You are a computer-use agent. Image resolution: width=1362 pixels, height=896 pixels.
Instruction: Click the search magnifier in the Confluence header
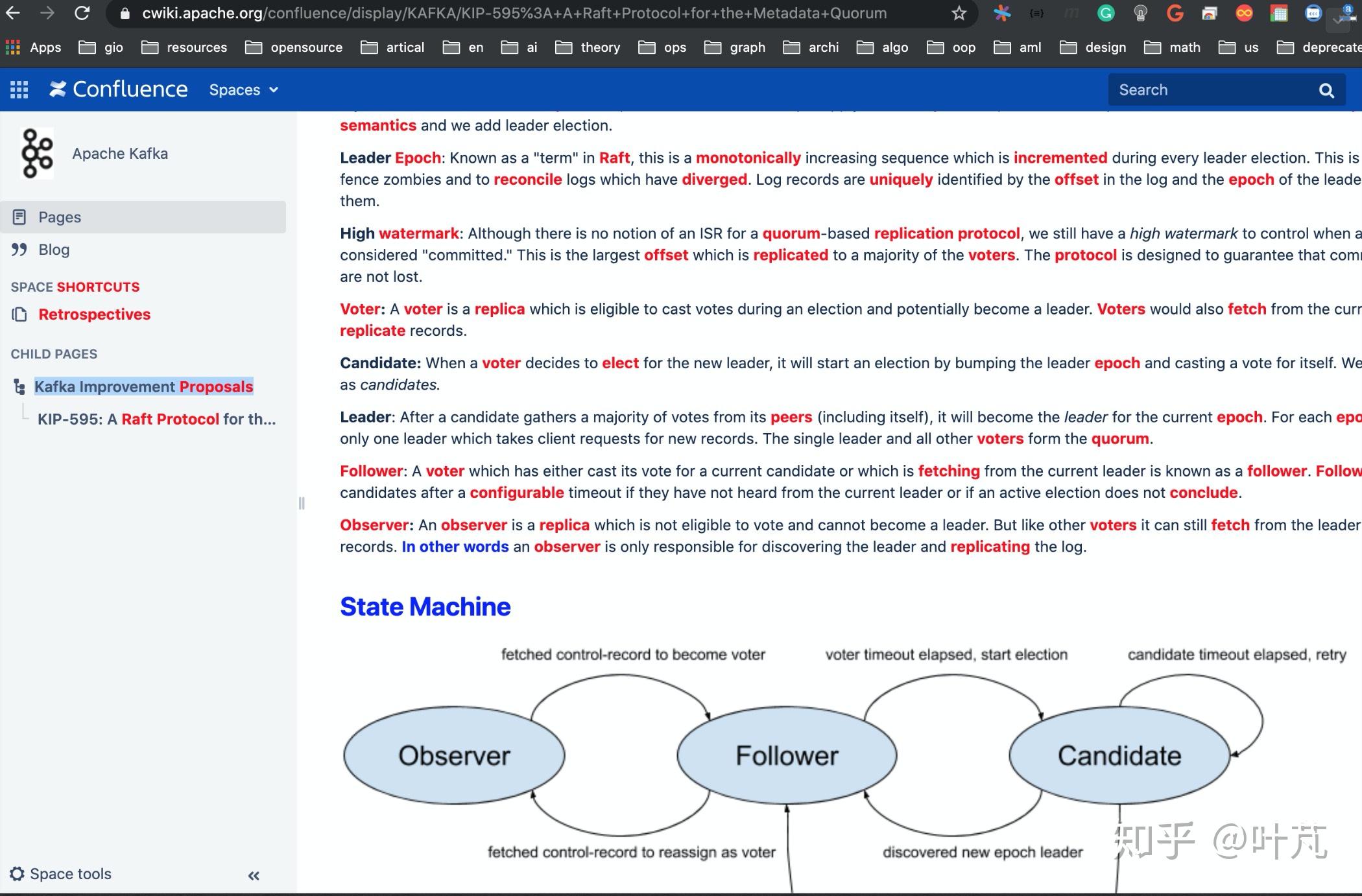click(1326, 89)
